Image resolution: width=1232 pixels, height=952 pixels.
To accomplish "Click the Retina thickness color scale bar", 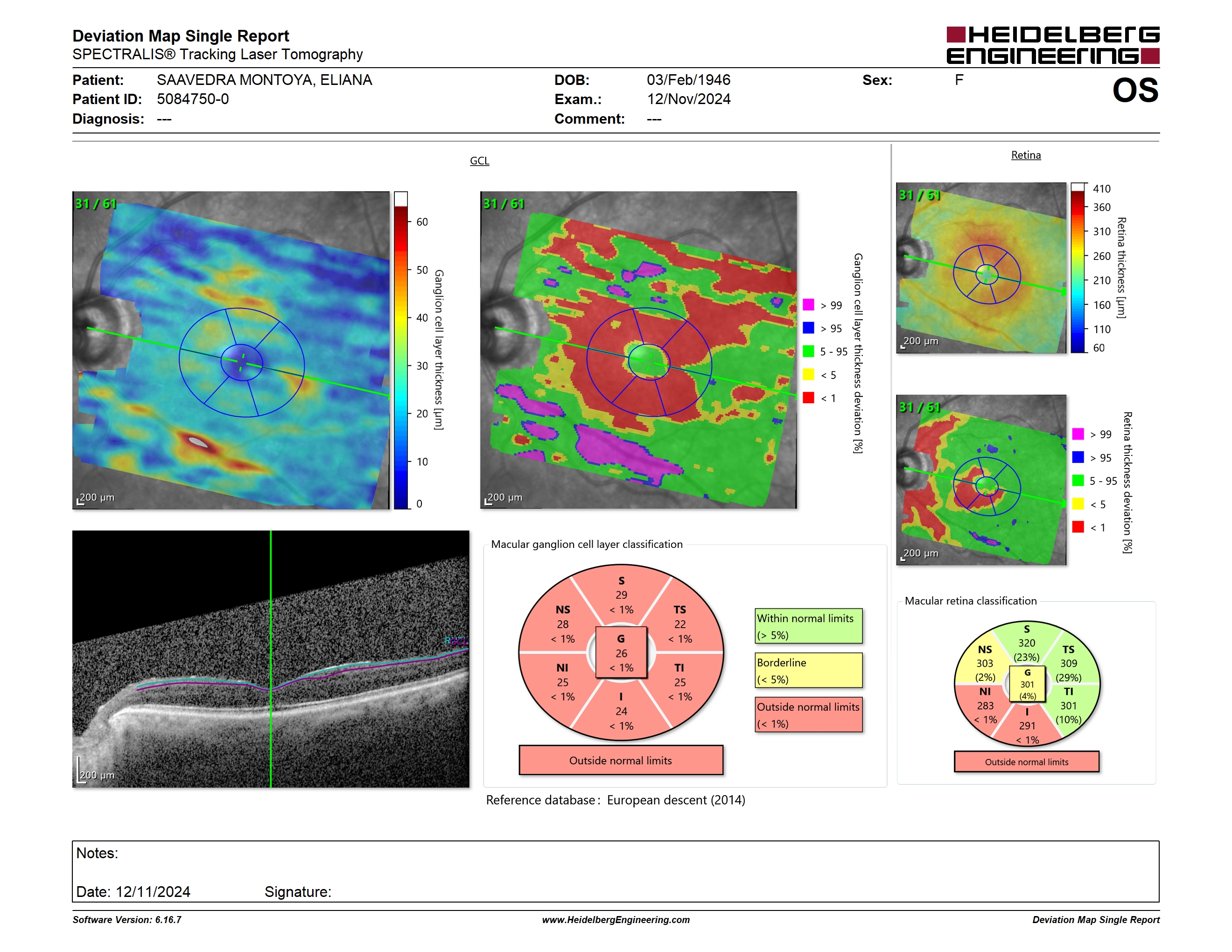I will [x=1078, y=268].
